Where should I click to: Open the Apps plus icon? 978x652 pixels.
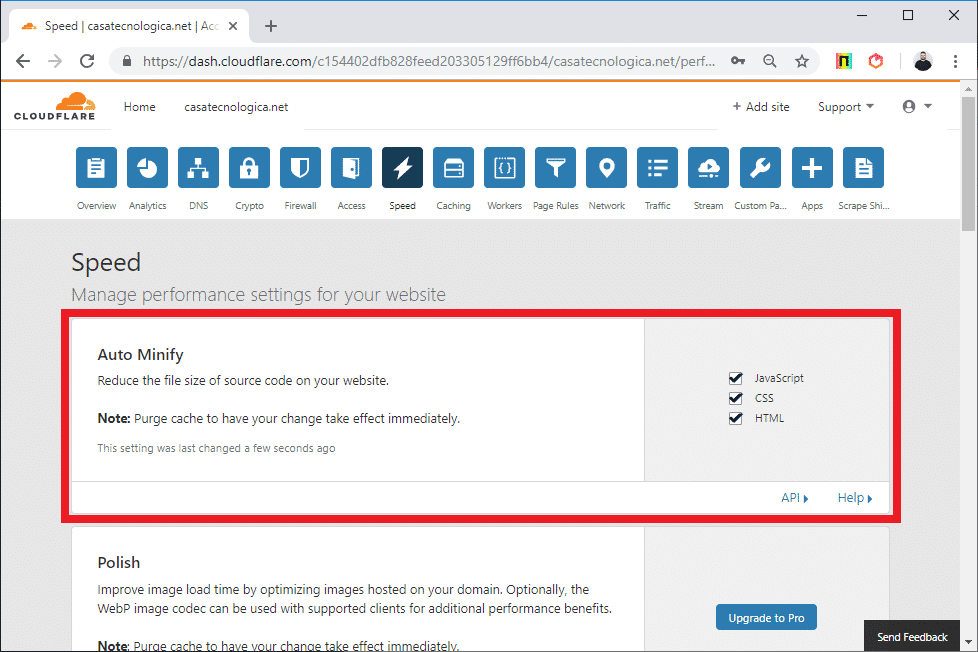(812, 167)
